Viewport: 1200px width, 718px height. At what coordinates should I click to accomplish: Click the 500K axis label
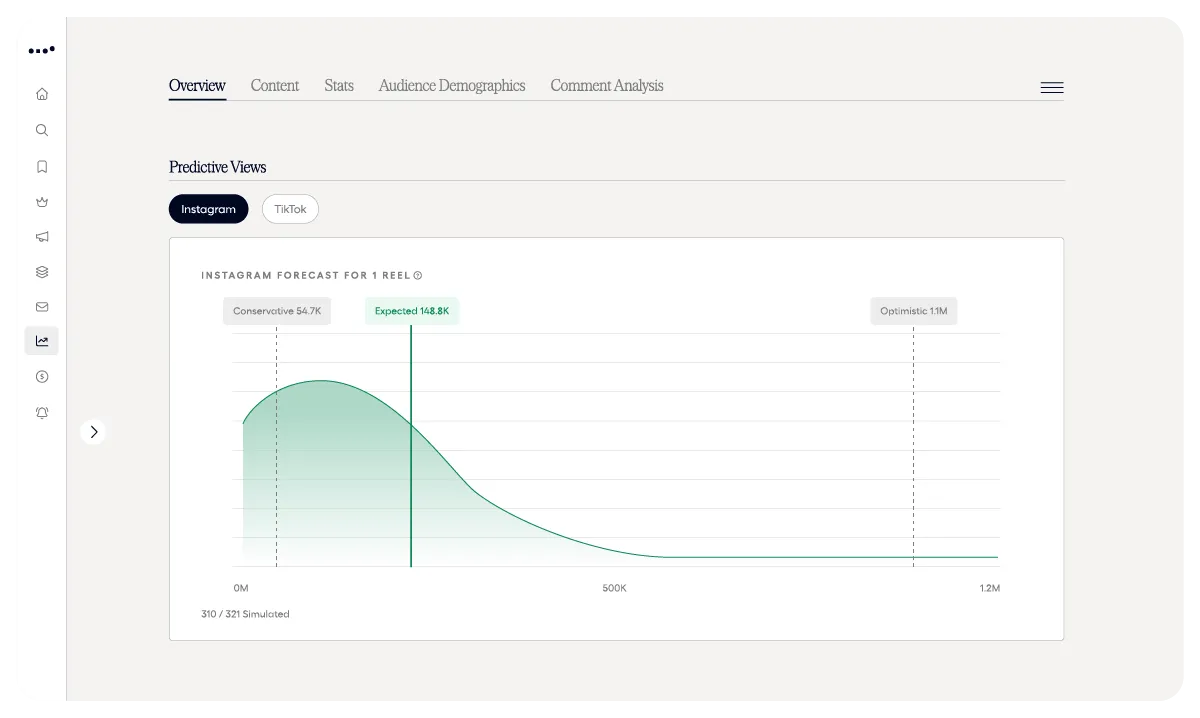pyautogui.click(x=614, y=588)
